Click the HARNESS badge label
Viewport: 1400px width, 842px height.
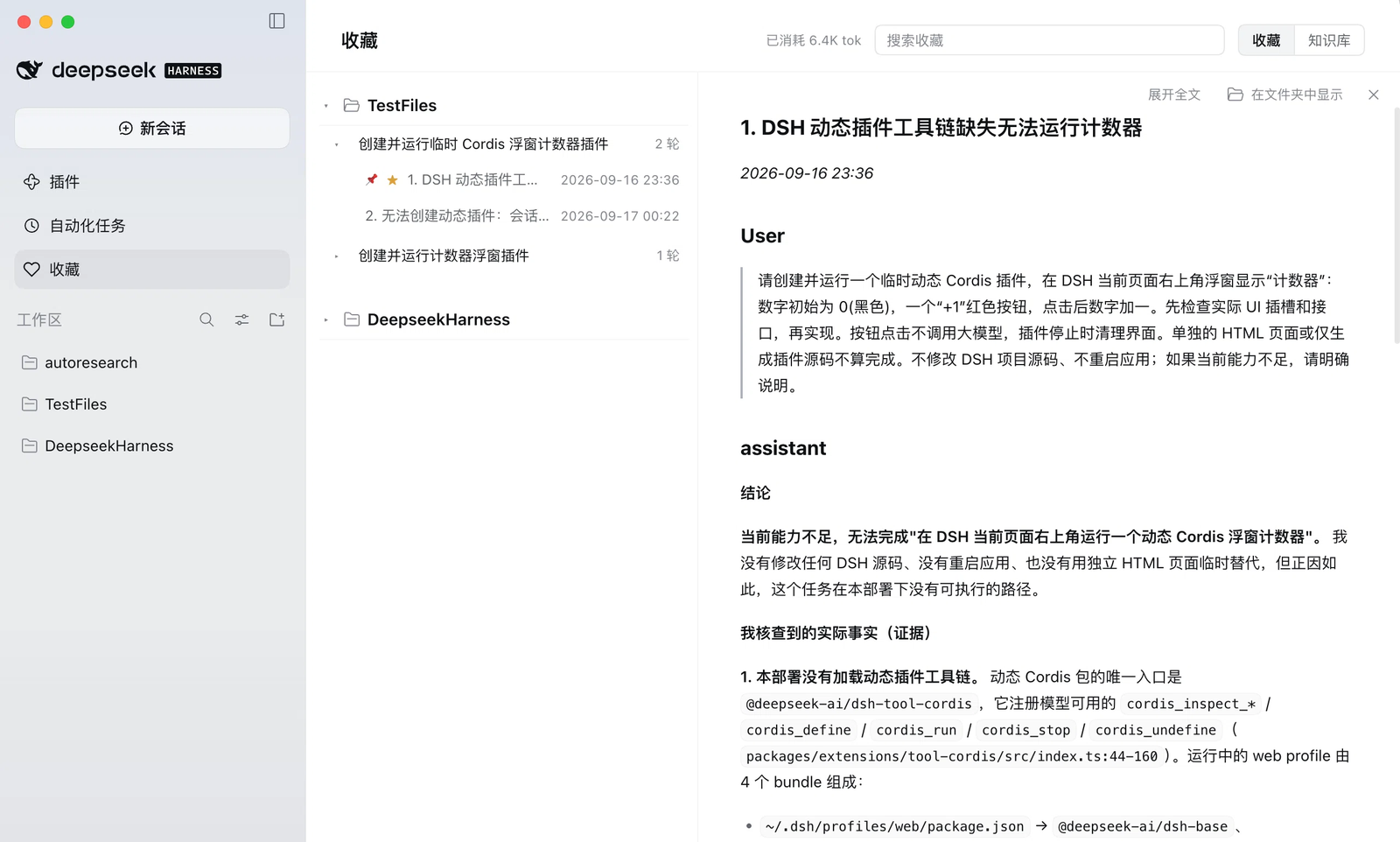coord(193,71)
